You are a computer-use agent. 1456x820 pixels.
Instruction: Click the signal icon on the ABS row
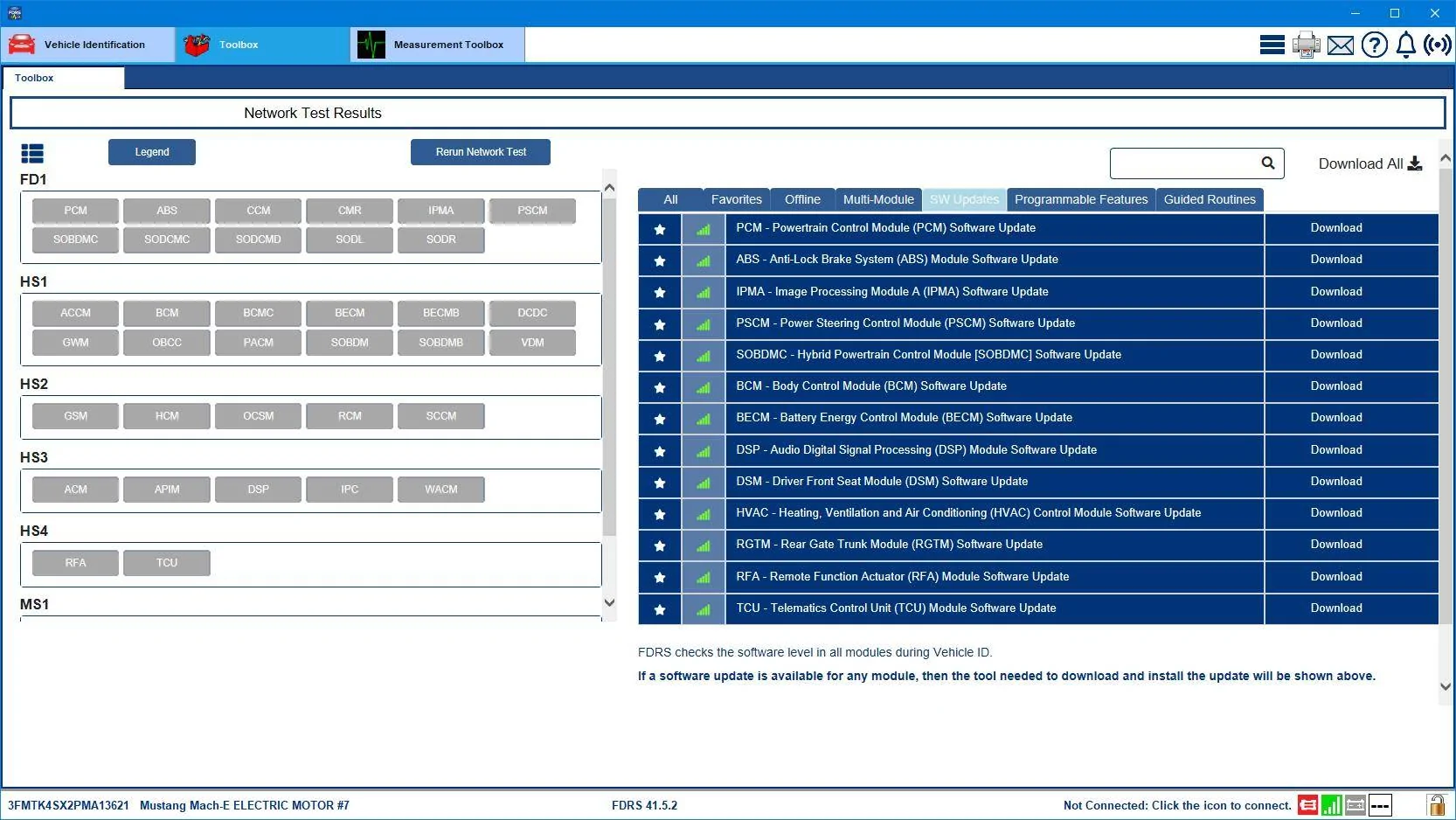pos(704,261)
